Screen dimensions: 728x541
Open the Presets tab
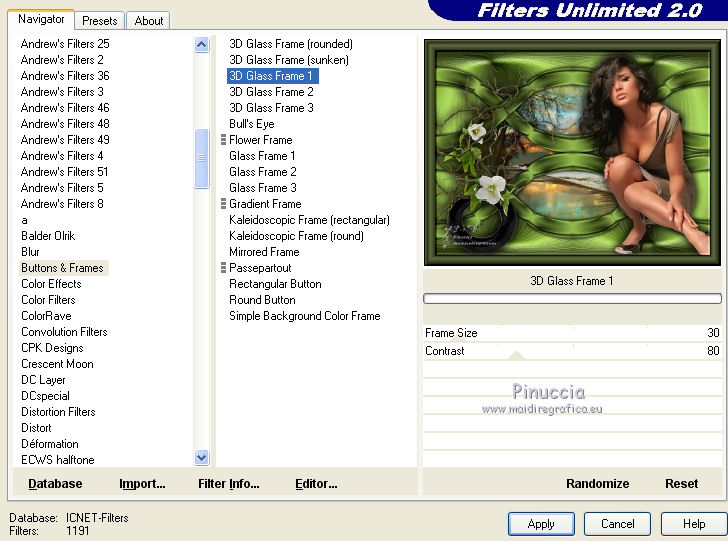[x=99, y=21]
